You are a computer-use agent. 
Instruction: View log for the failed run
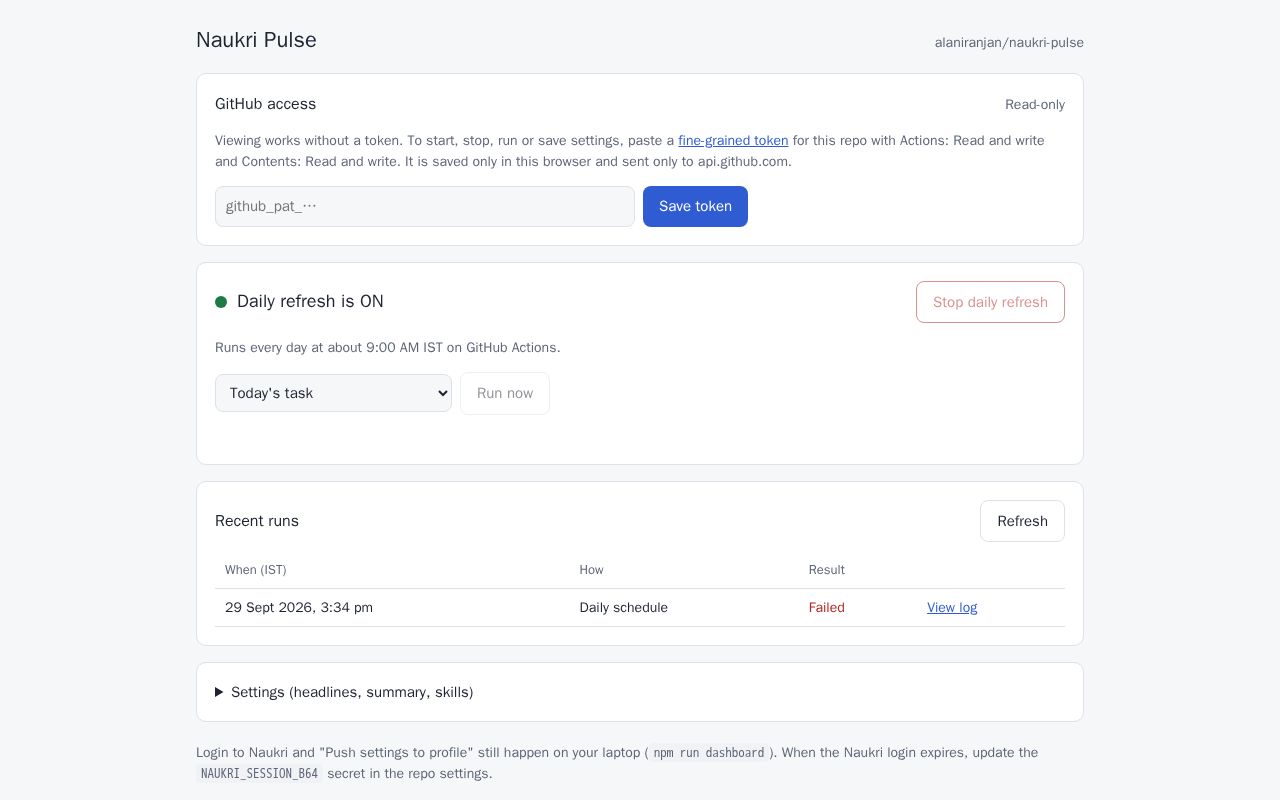point(952,607)
